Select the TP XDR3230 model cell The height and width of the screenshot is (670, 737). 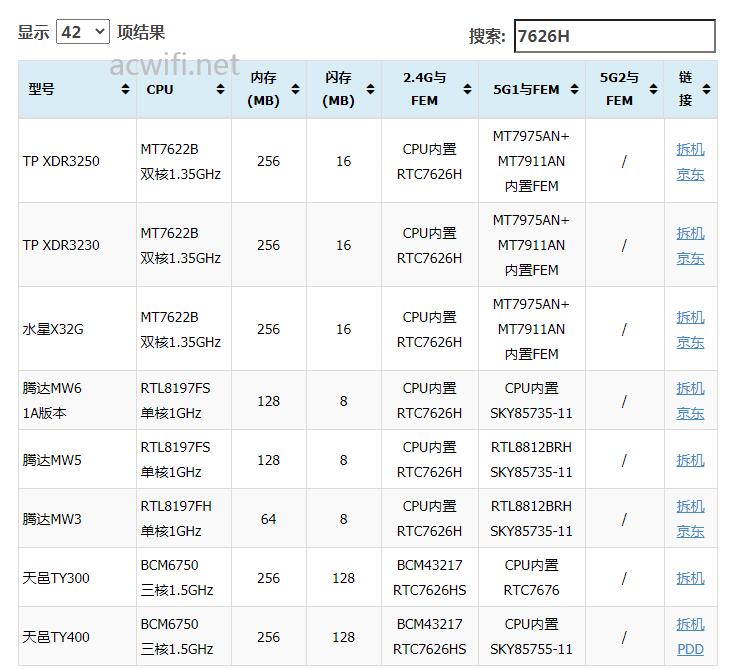pos(77,245)
